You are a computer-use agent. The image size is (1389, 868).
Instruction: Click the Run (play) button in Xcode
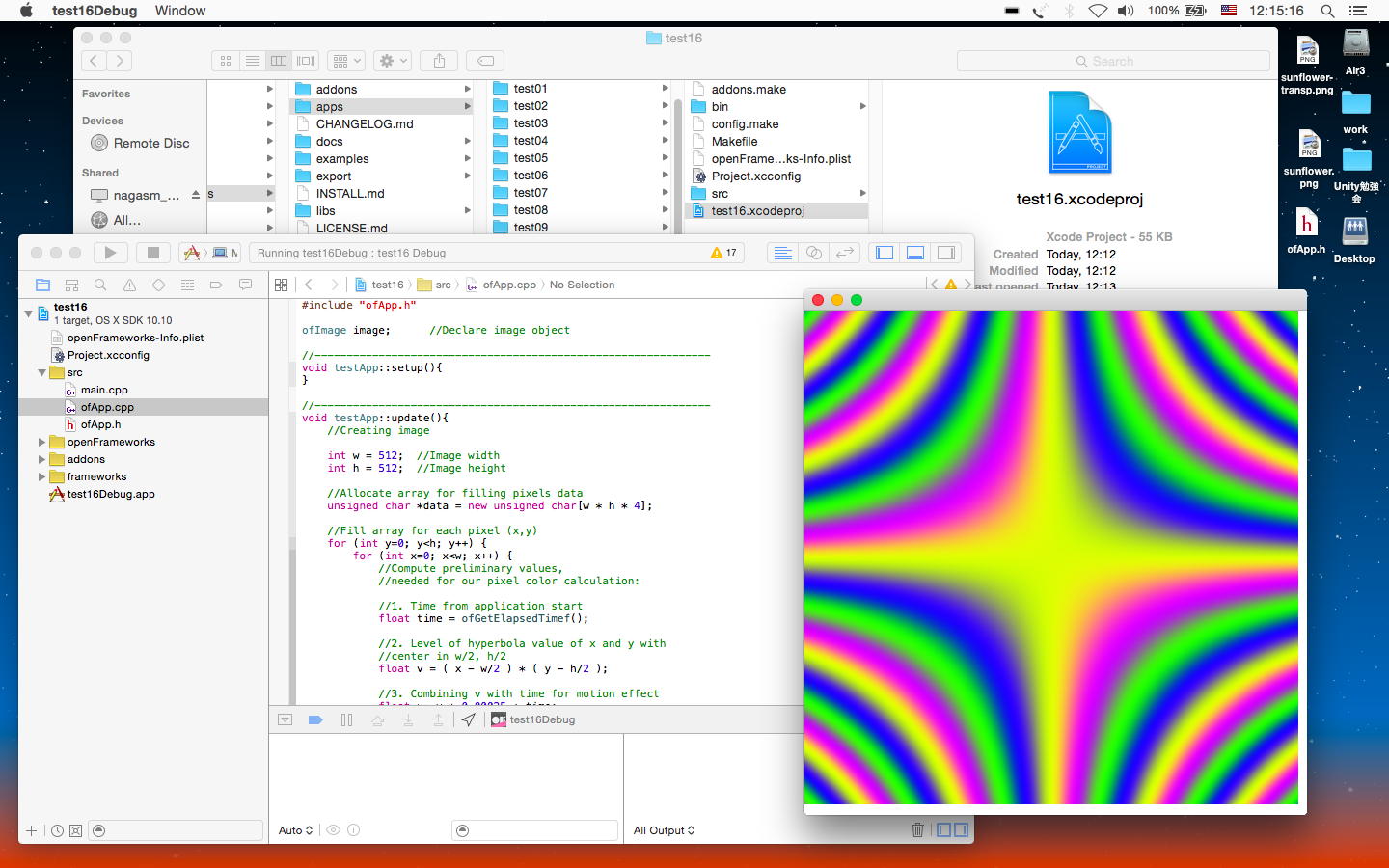point(110,253)
